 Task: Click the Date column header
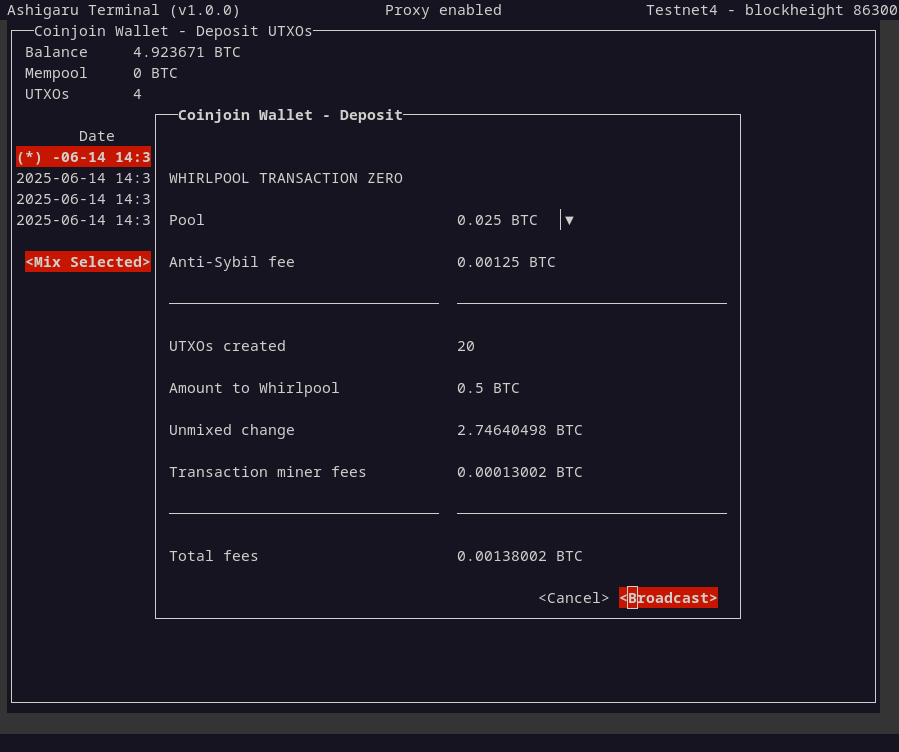[x=96, y=136]
